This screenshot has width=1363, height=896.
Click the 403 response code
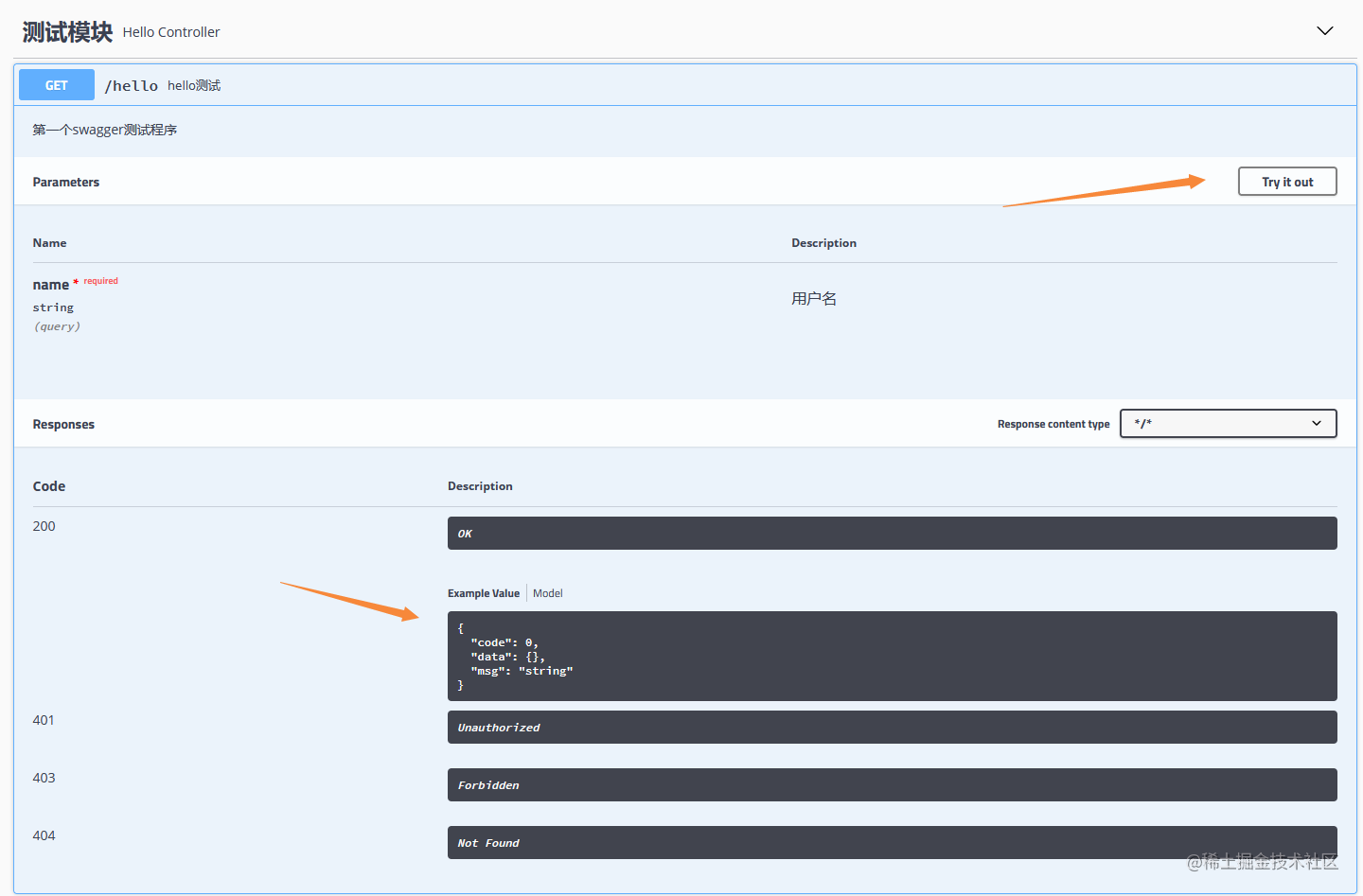[44, 778]
